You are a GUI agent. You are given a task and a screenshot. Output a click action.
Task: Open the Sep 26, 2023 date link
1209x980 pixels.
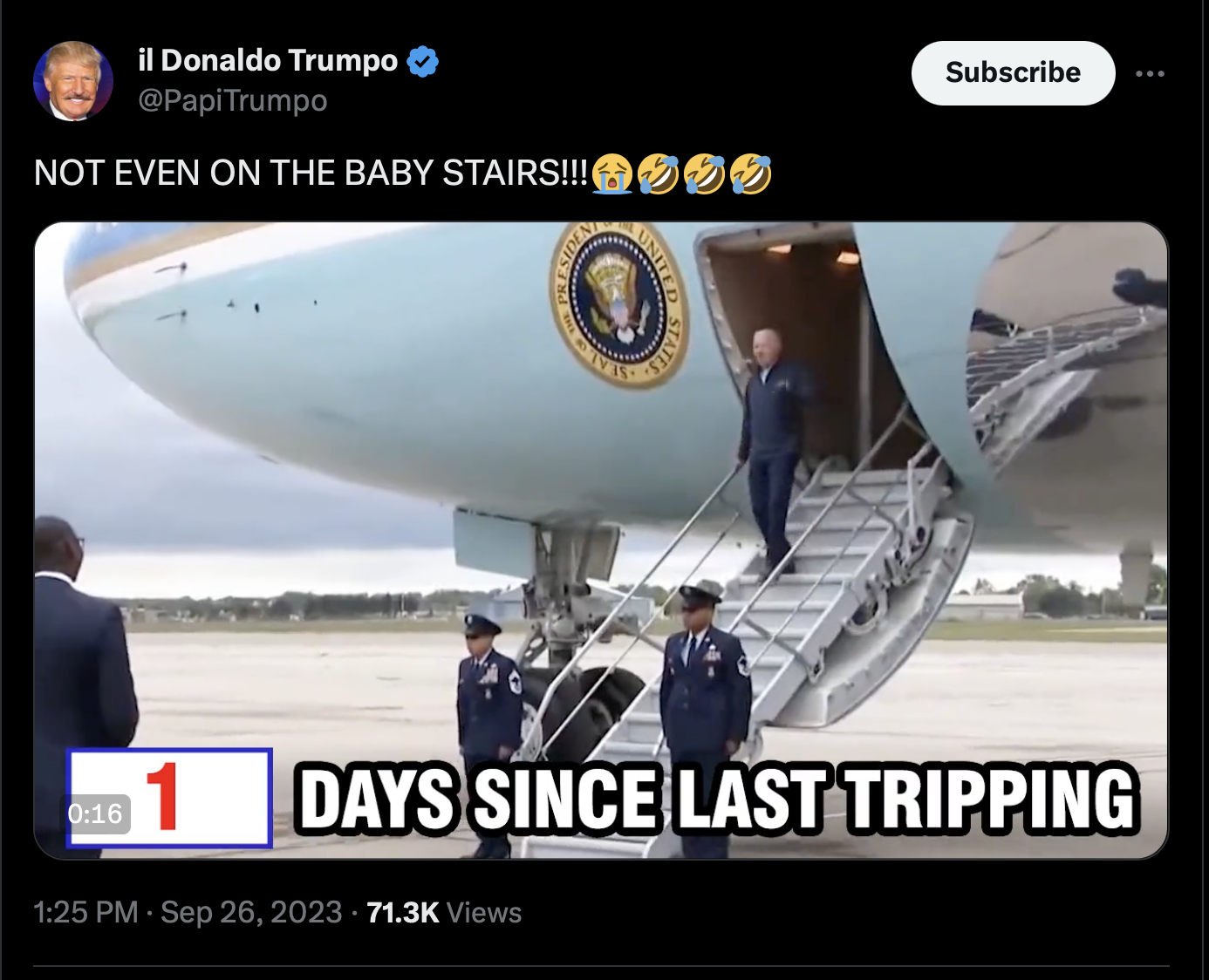(x=251, y=912)
